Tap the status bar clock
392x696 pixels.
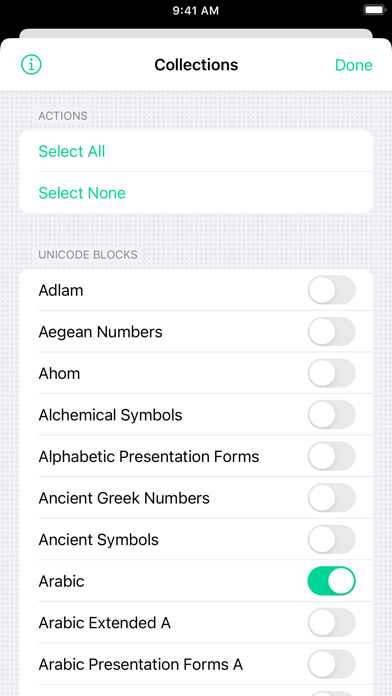[x=196, y=10]
